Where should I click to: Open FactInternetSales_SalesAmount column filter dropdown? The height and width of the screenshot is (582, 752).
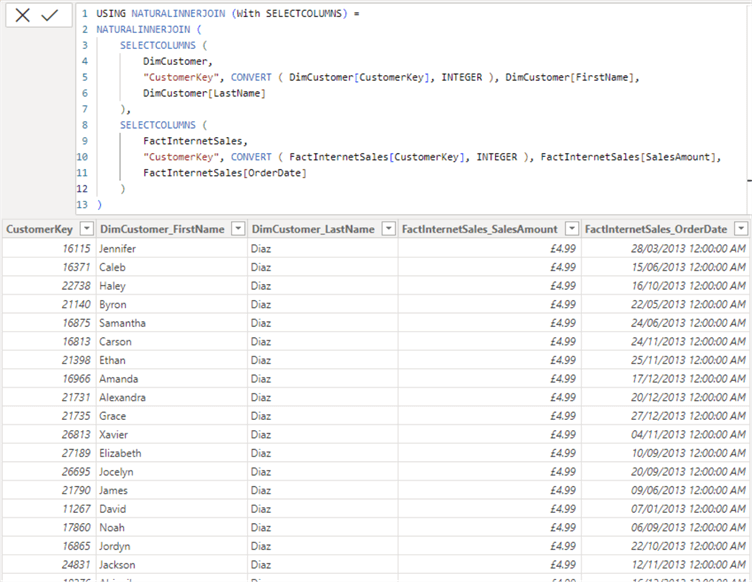pyautogui.click(x=572, y=229)
